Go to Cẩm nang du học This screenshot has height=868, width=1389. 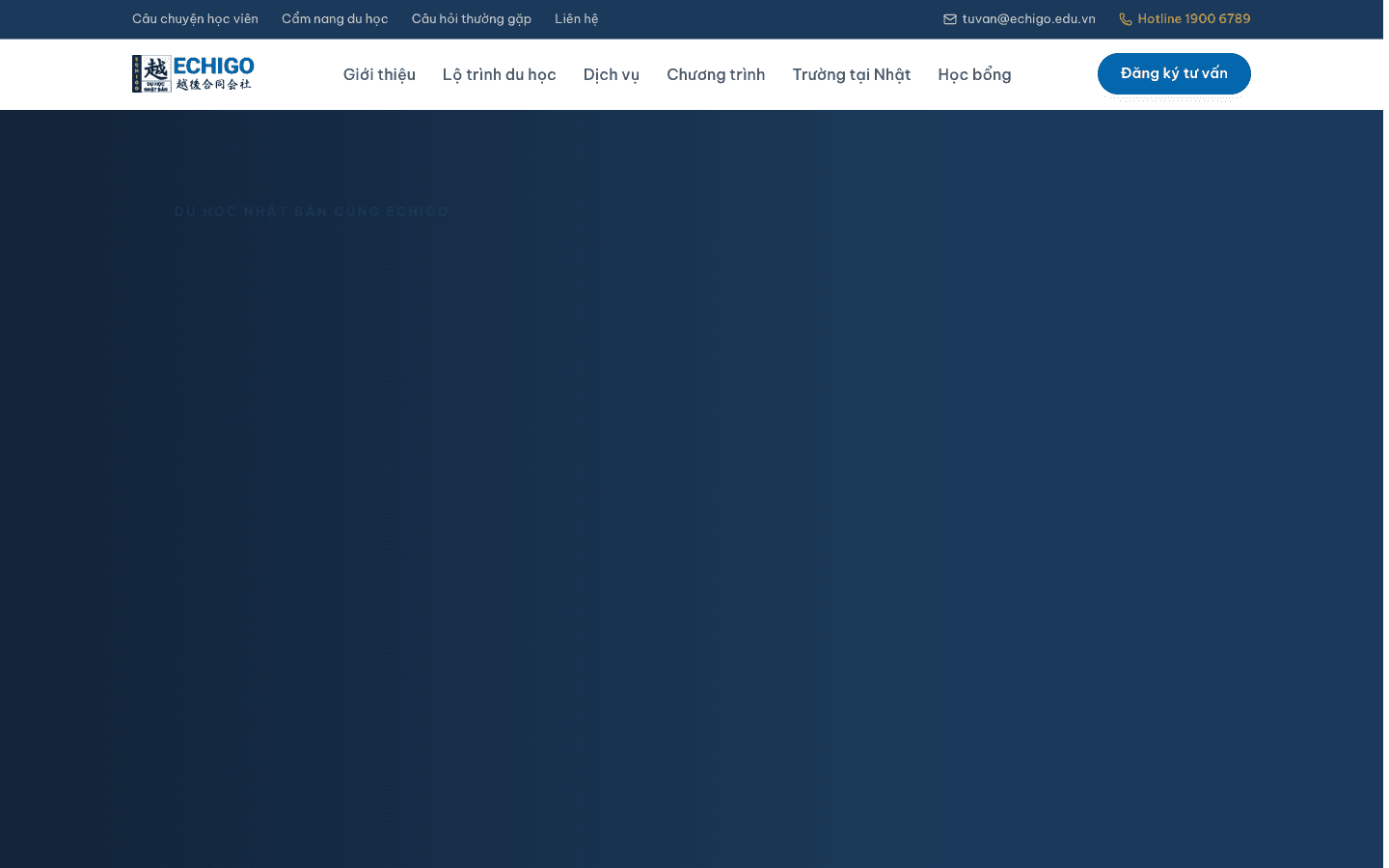(335, 19)
